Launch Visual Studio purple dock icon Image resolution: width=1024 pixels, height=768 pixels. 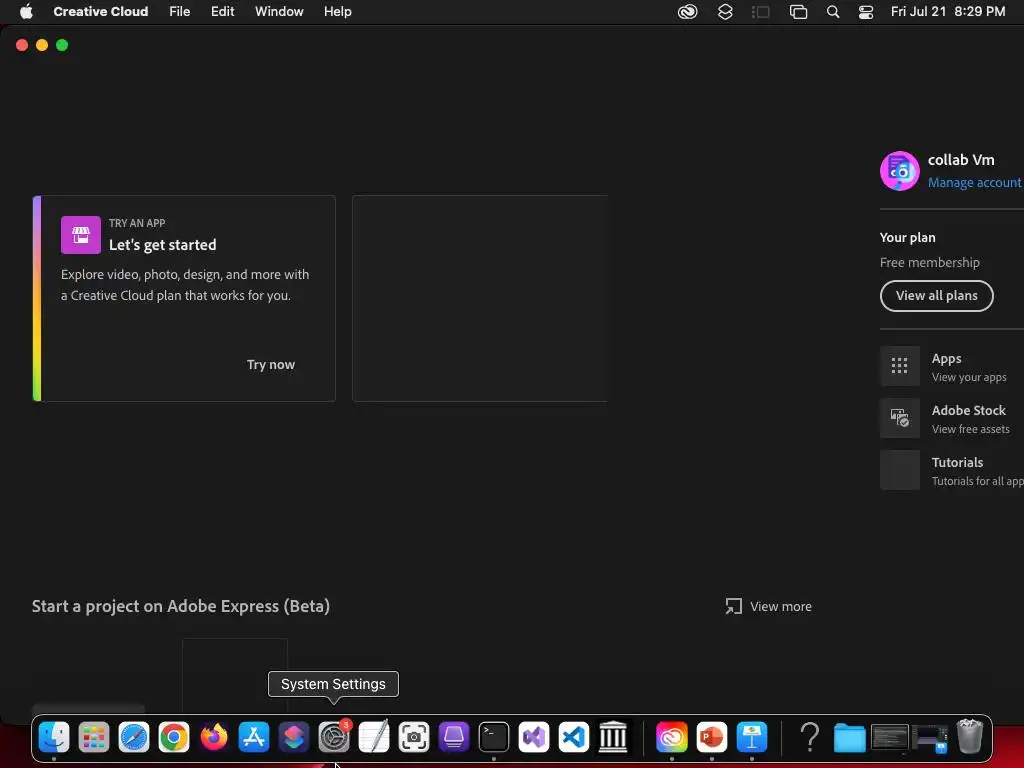(x=534, y=737)
